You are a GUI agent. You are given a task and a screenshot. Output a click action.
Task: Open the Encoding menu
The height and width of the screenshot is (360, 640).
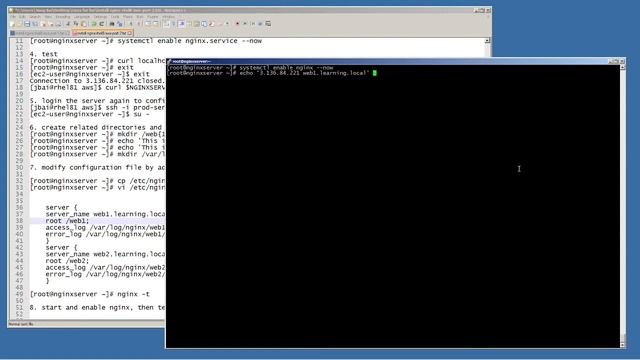click(63, 17)
